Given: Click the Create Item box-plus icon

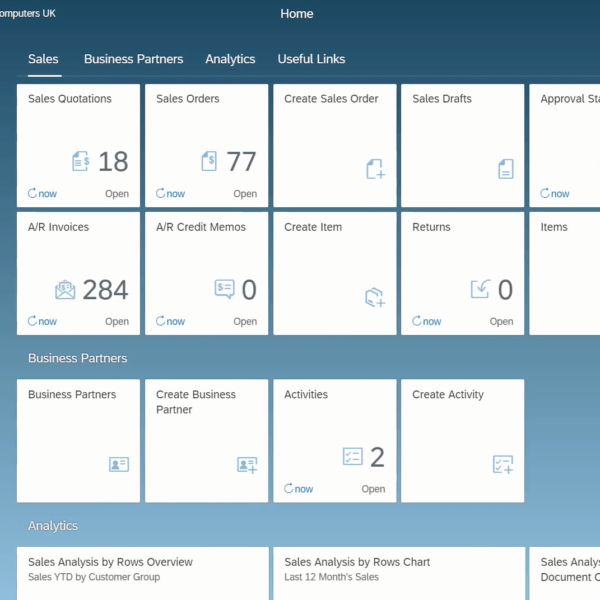Looking at the screenshot, I should pos(375,297).
